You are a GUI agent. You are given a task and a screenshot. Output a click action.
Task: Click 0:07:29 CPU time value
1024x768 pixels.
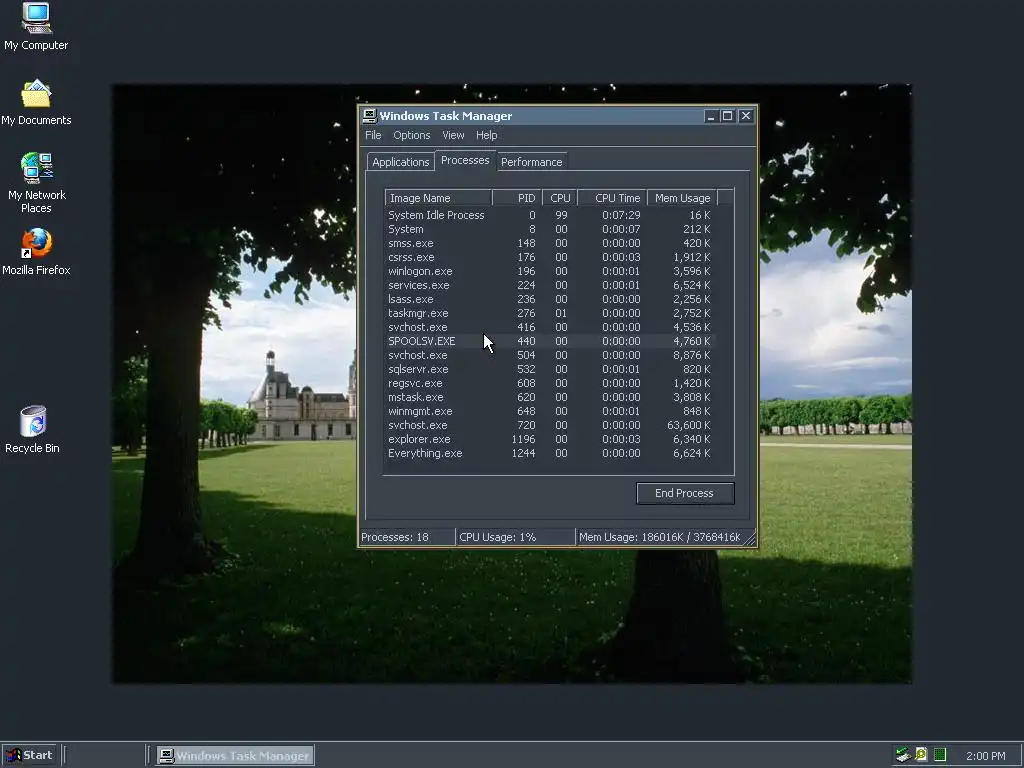coord(621,215)
